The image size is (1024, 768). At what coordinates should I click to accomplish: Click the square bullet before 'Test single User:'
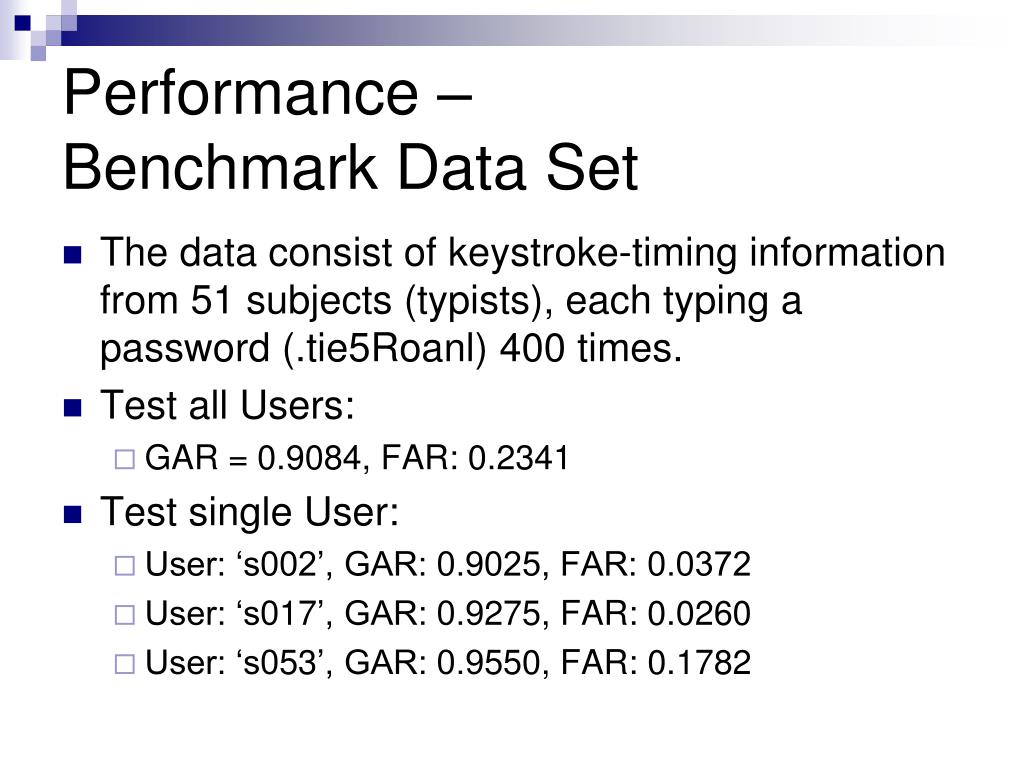(72, 515)
